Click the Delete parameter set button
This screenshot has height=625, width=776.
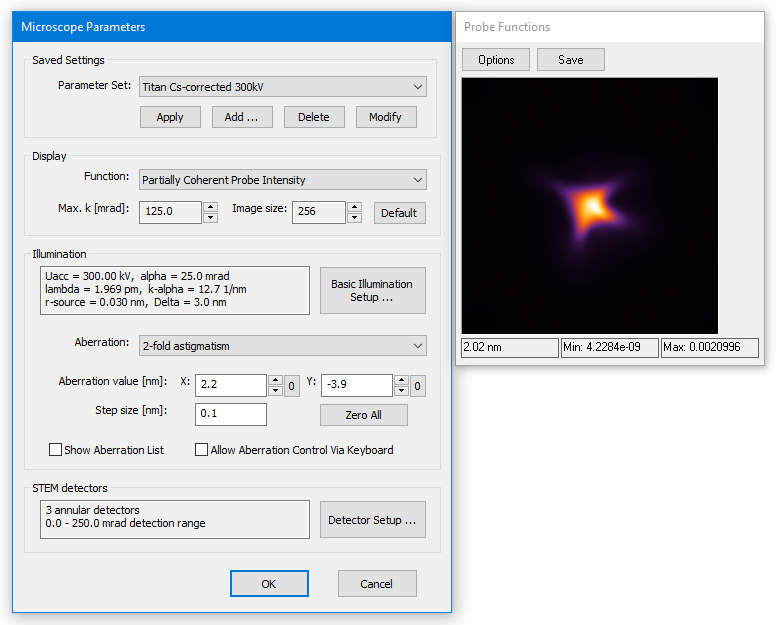pyautogui.click(x=314, y=117)
